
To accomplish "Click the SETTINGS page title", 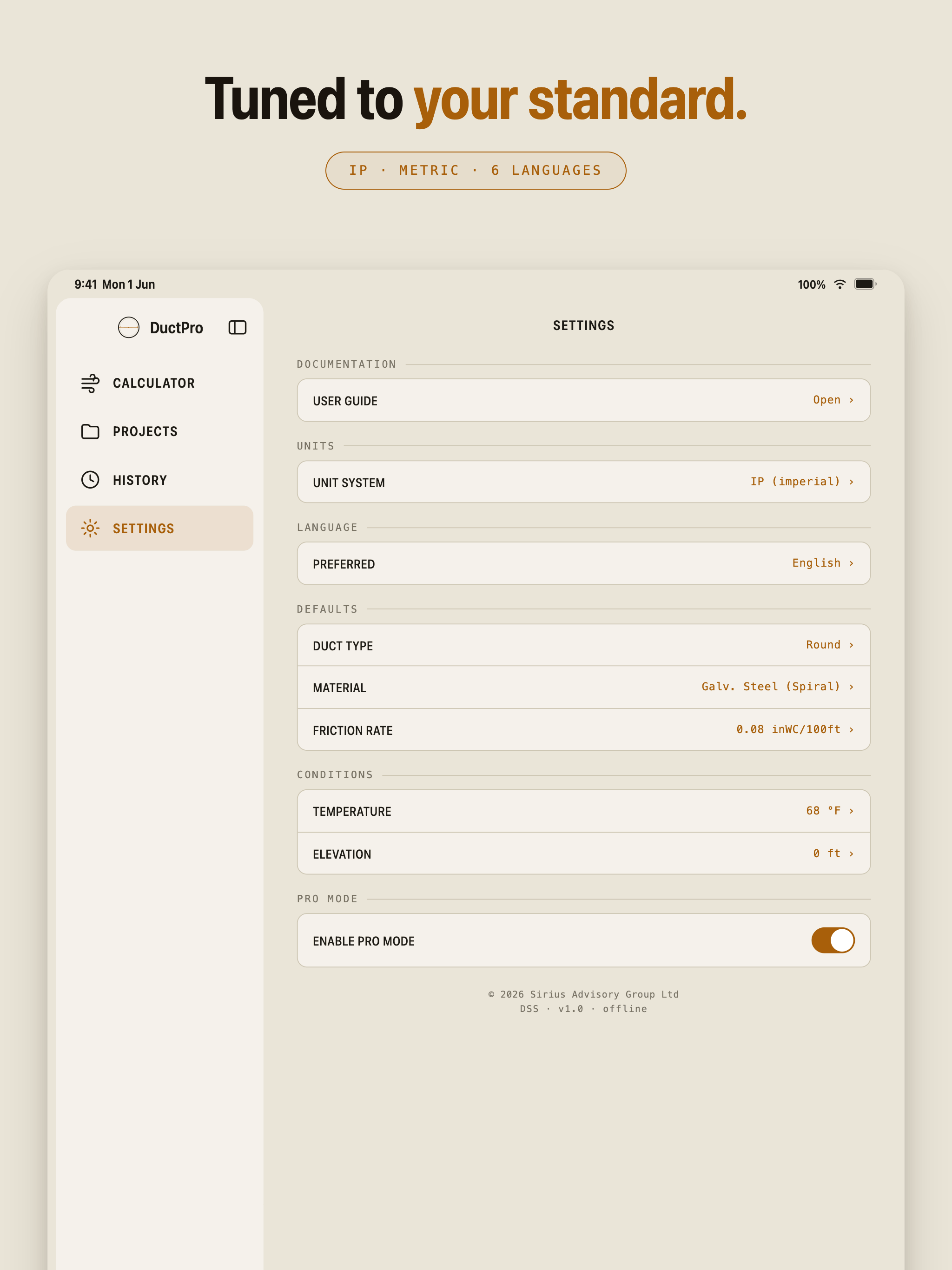I will (x=583, y=325).
